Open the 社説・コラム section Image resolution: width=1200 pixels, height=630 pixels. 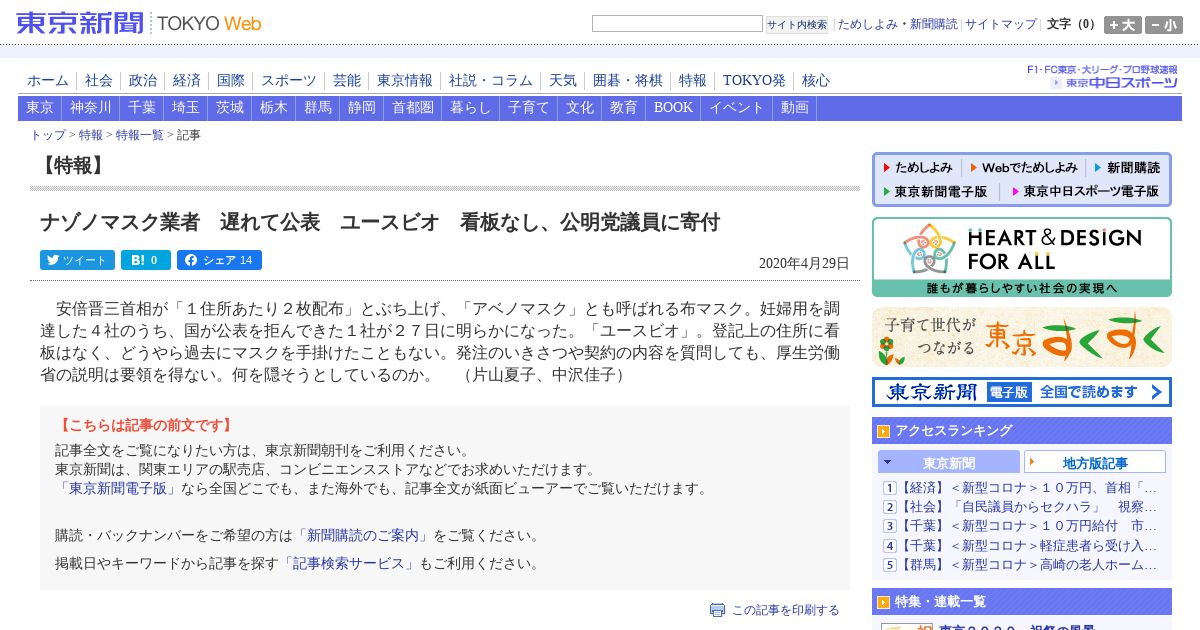point(491,80)
